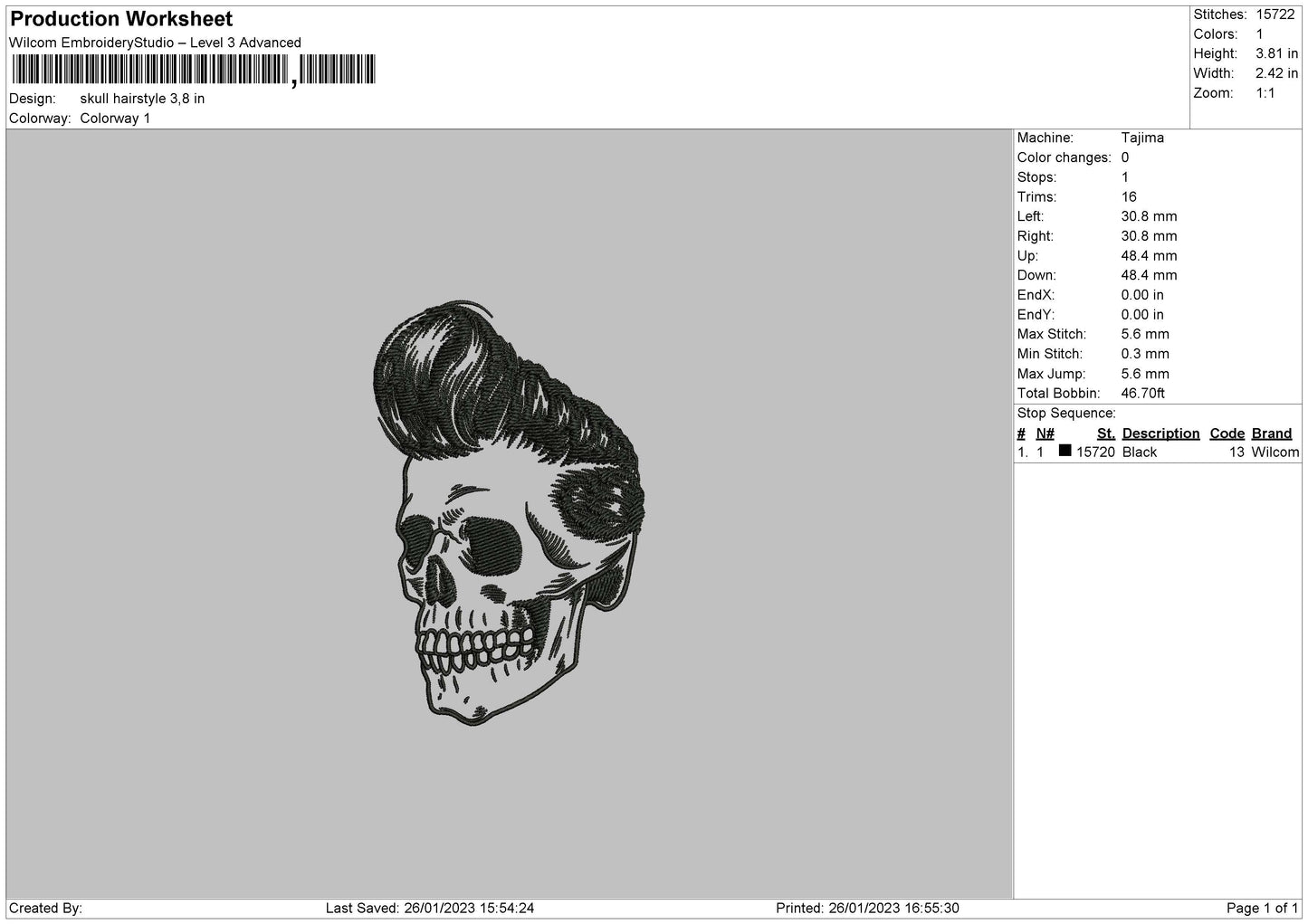
Task: Click the skull embroidery design preview
Action: [509, 513]
